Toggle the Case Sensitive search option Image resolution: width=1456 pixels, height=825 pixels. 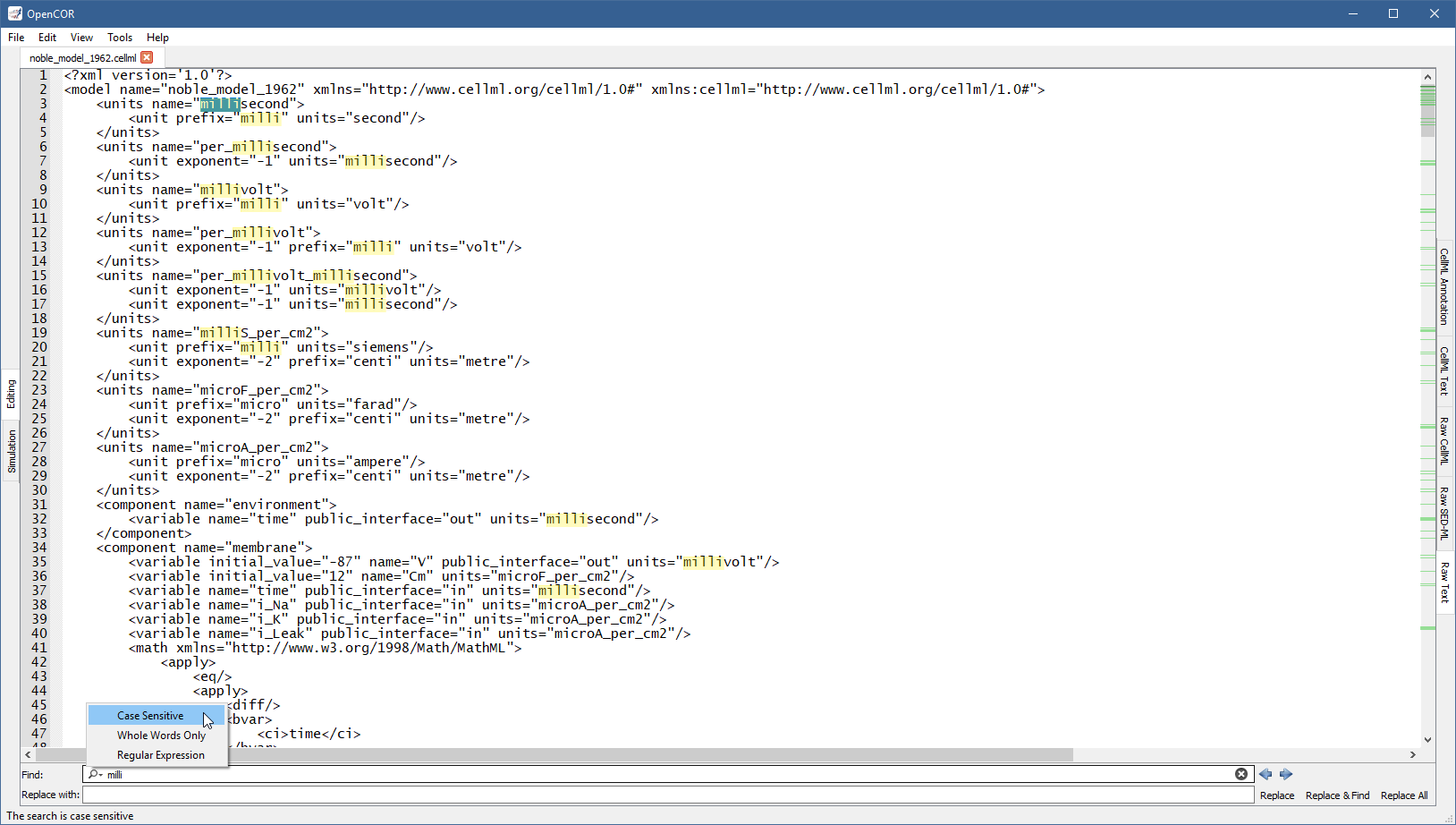(x=150, y=716)
